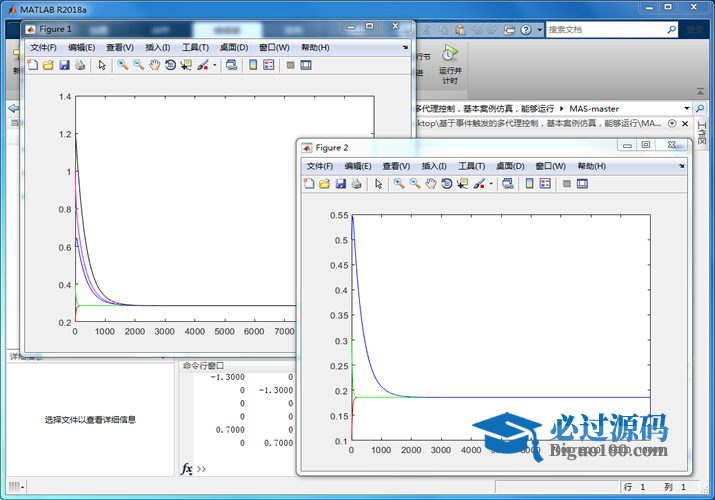Insert Colorbar in Figure 1

pos(253,65)
